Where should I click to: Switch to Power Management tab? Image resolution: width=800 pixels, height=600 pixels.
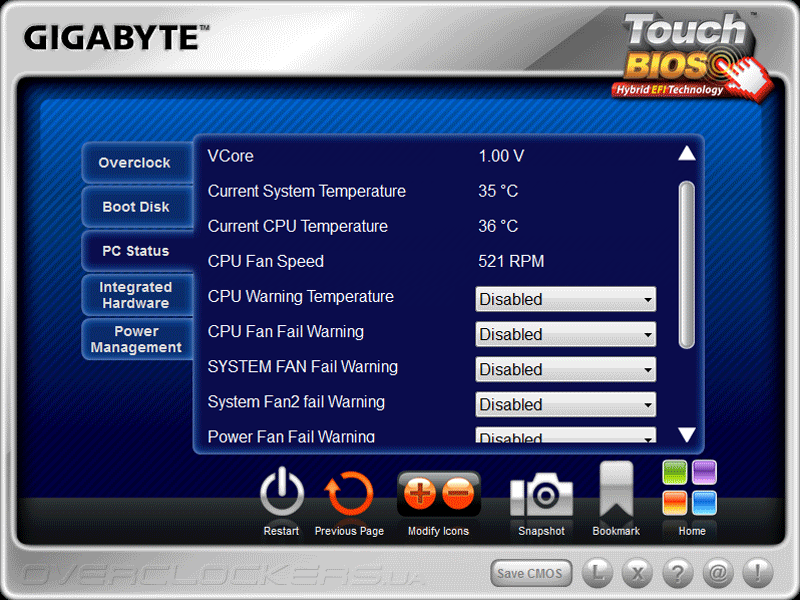pos(136,339)
